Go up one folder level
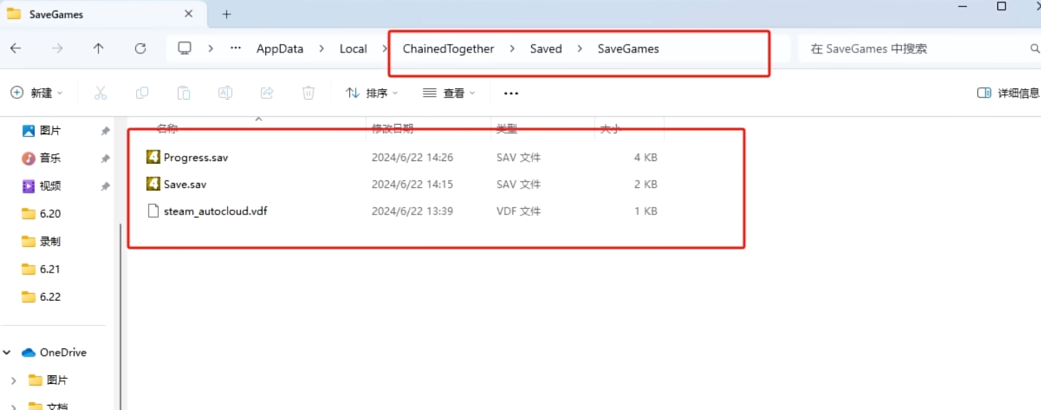1041x410 pixels. 98,48
